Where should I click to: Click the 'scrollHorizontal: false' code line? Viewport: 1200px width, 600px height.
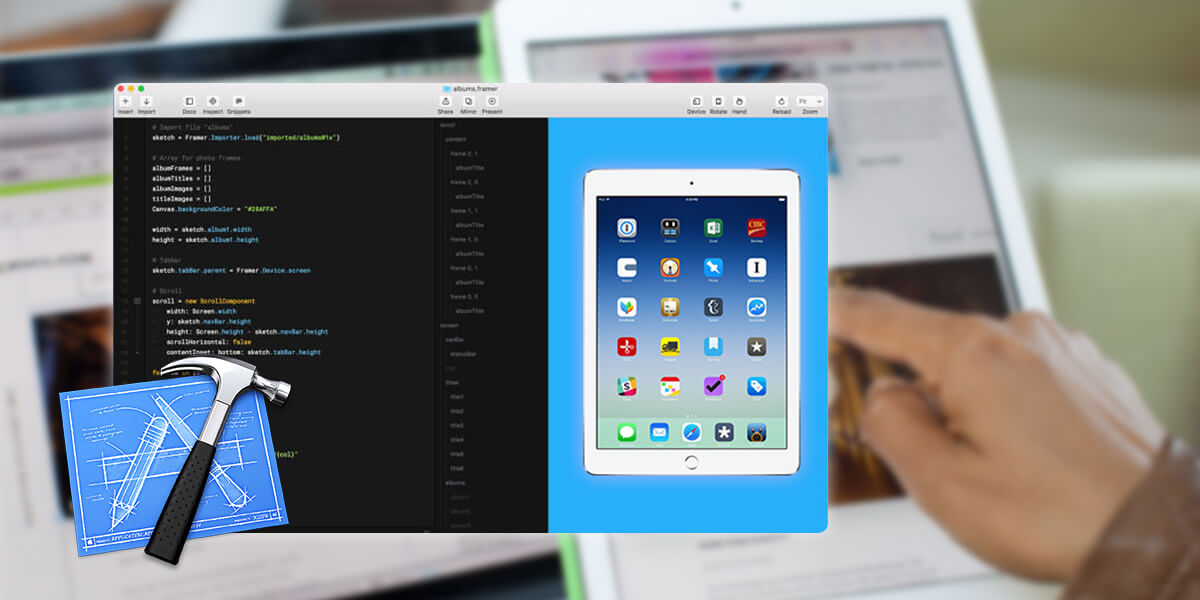point(209,341)
